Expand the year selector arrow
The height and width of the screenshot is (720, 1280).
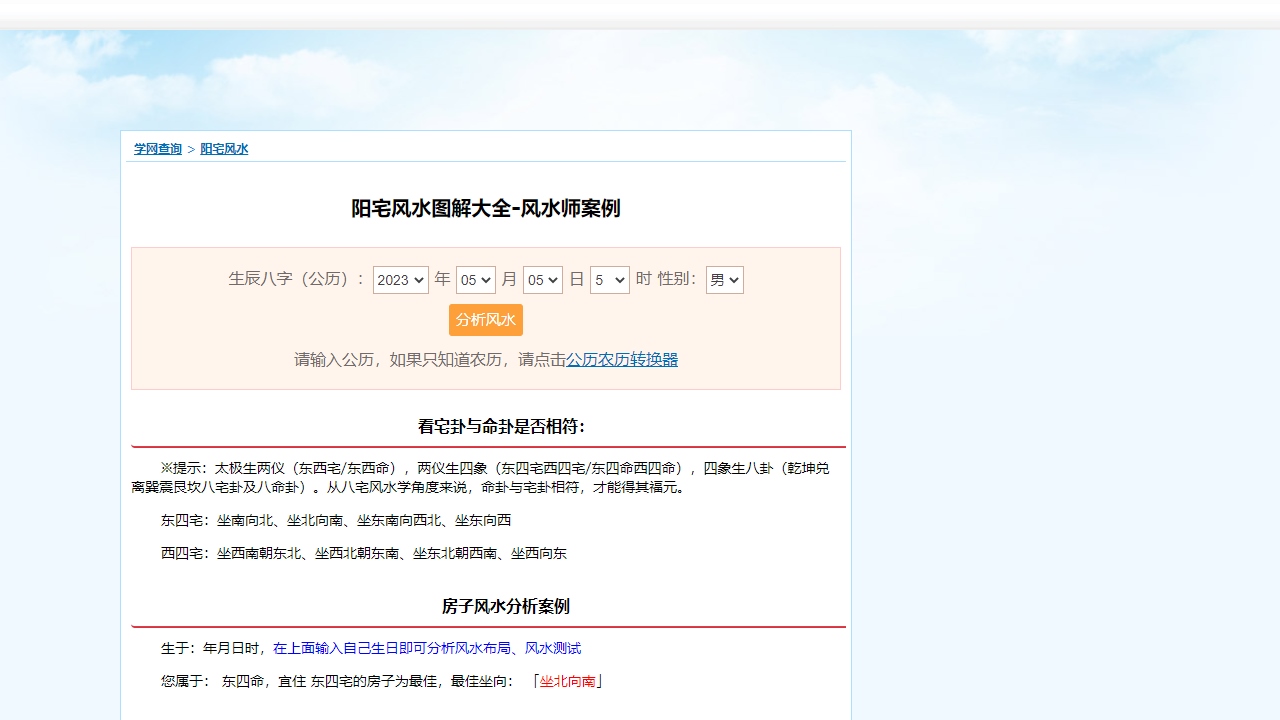420,280
